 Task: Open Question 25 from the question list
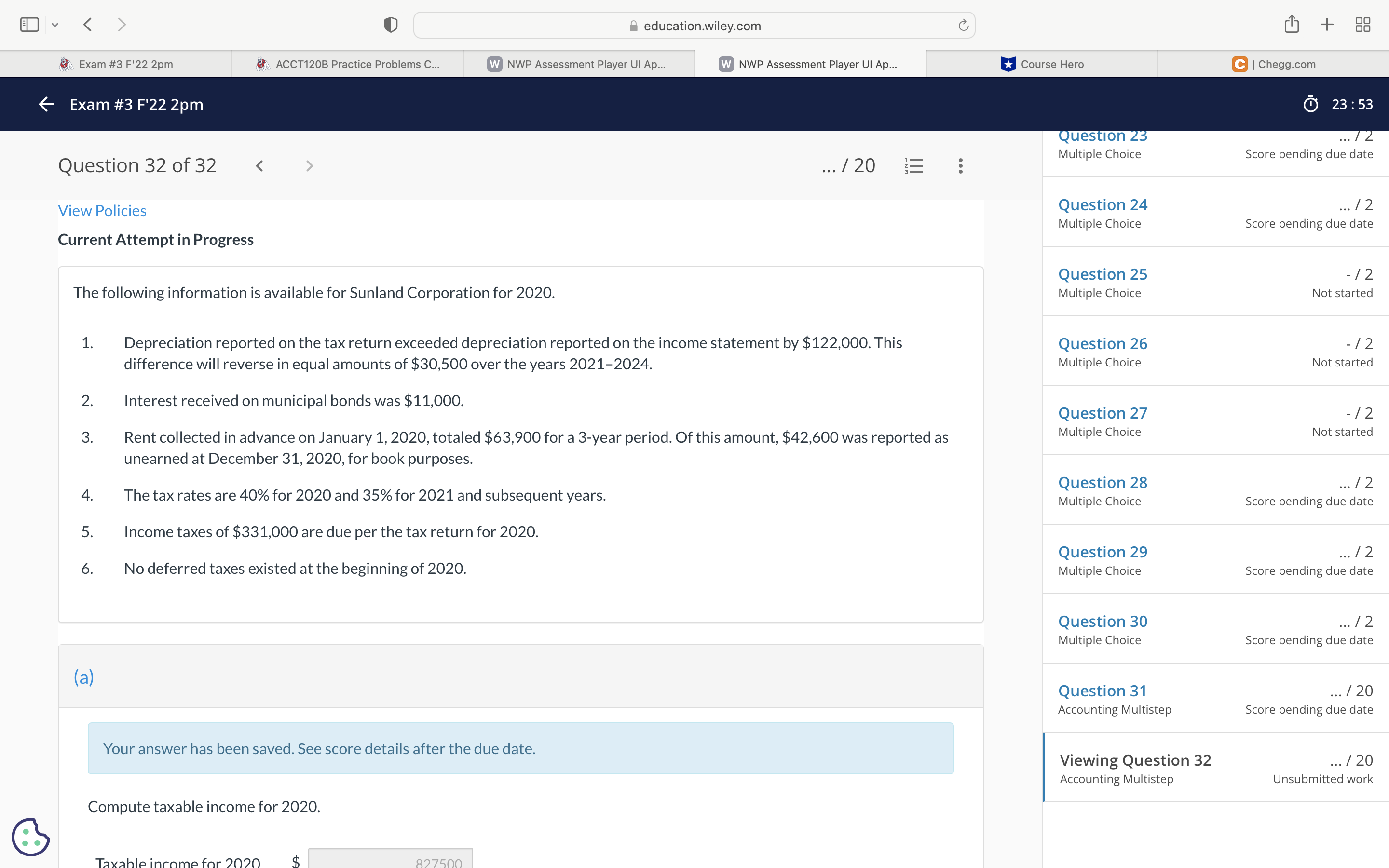[x=1102, y=274]
